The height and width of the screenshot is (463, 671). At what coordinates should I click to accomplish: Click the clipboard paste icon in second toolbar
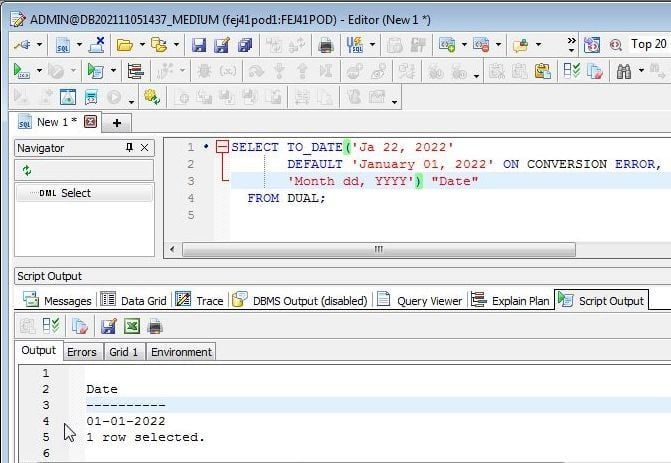pyautogui.click(x=543, y=71)
